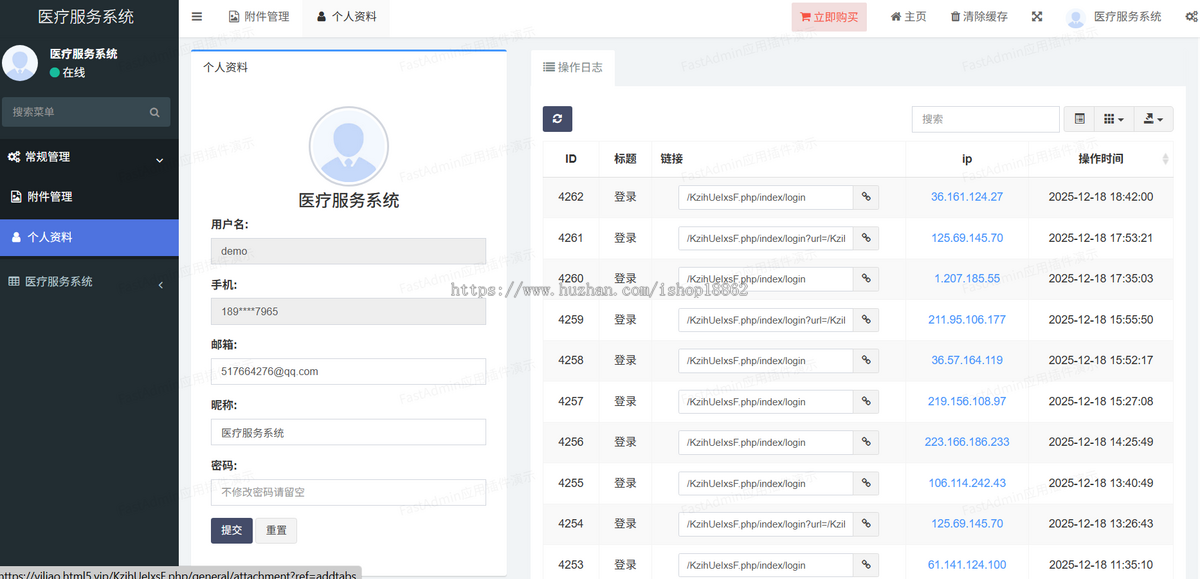Open the settings gear icon top-right
Viewport: 1200px width, 579px height.
click(1191, 16)
